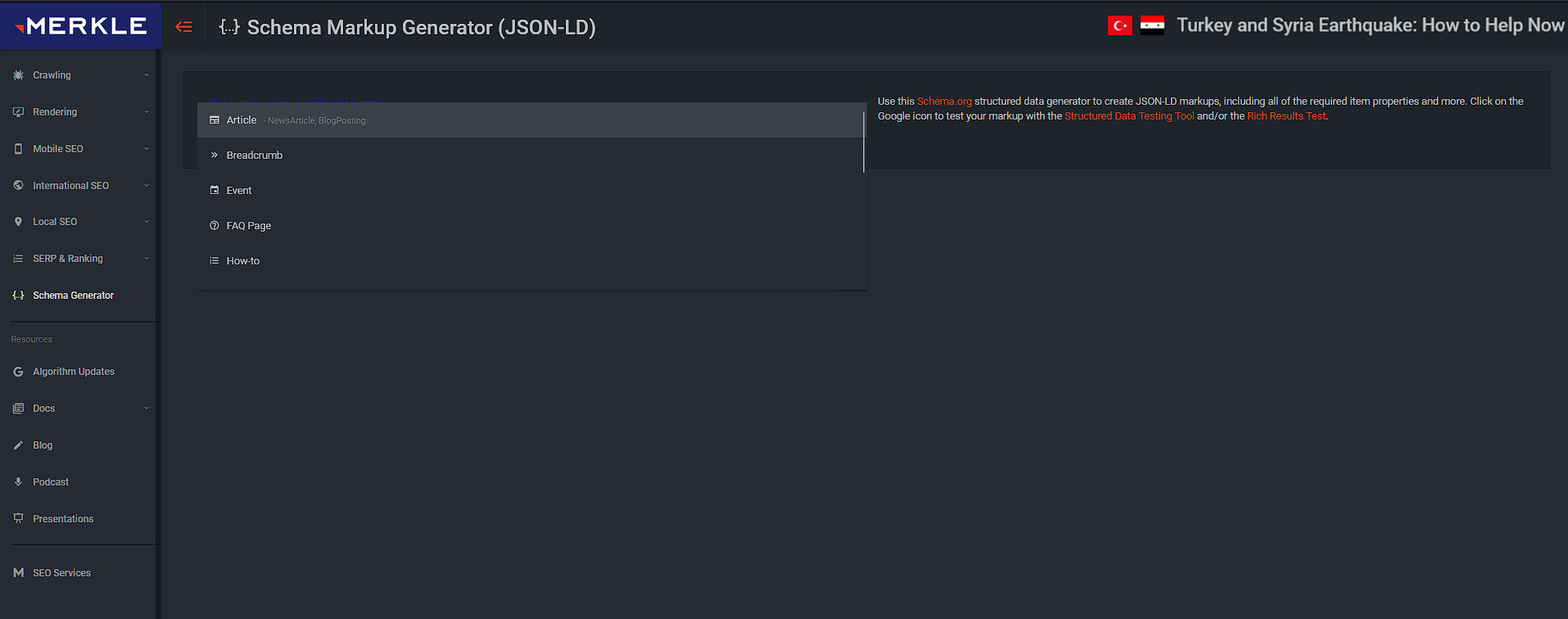
Task: Expand the Docs submenu chevron
Action: click(x=147, y=409)
